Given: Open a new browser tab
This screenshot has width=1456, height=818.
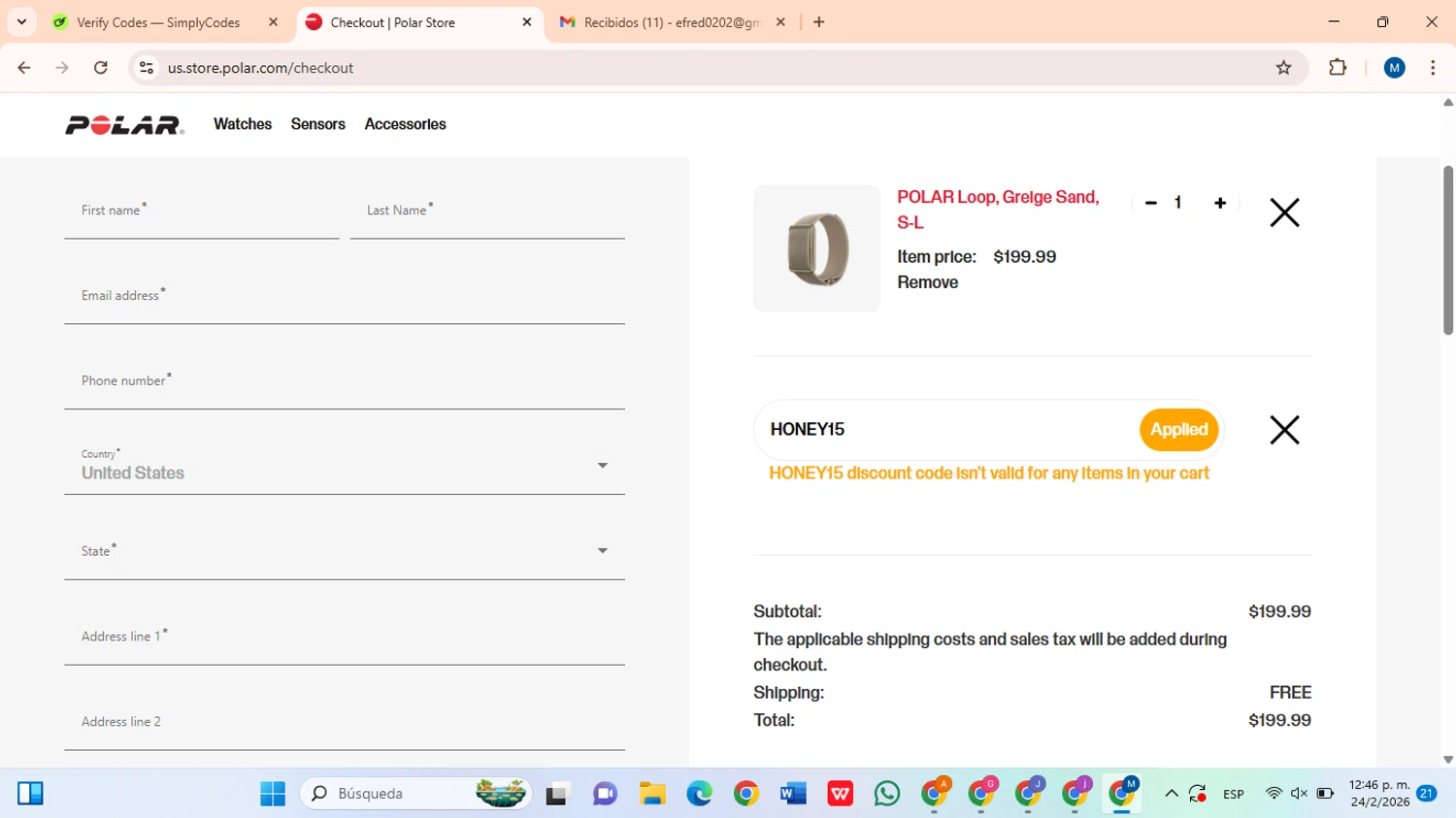Looking at the screenshot, I should (819, 22).
